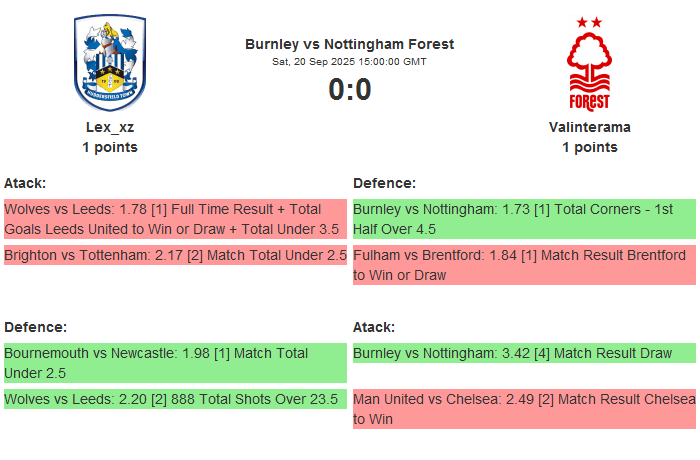Select Wolves vs Leeds Total Shots bet

click(x=174, y=400)
